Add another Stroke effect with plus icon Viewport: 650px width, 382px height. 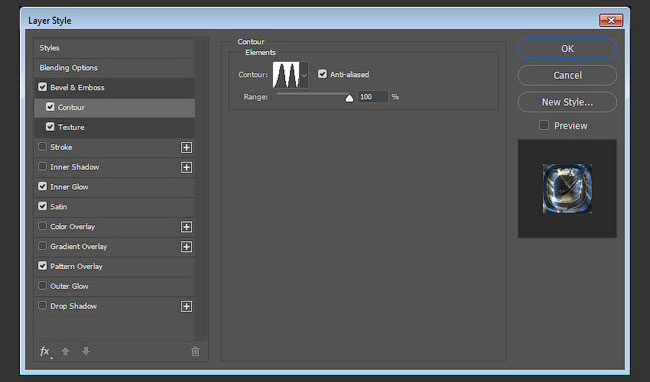point(187,147)
